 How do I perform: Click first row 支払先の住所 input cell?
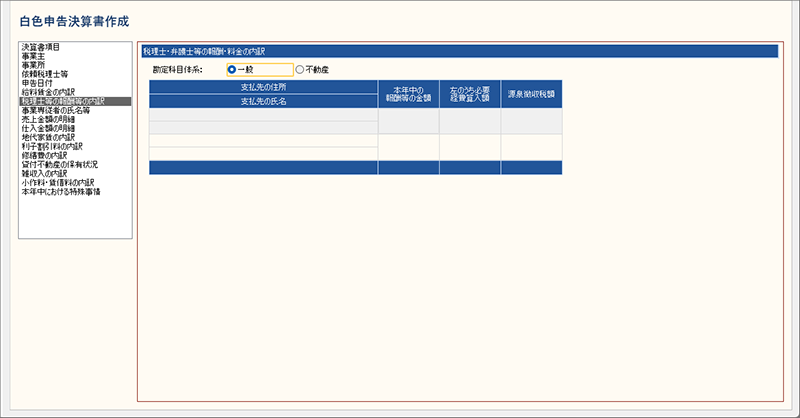(263, 114)
